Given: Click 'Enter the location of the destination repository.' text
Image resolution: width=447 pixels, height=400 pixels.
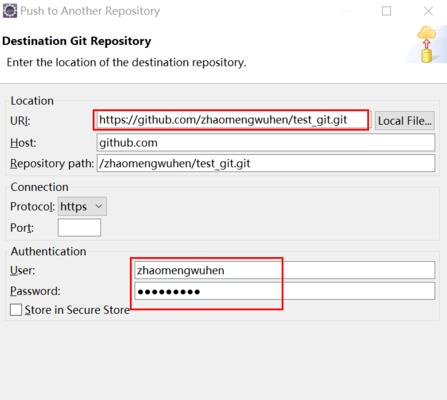Looking at the screenshot, I should [126, 62].
